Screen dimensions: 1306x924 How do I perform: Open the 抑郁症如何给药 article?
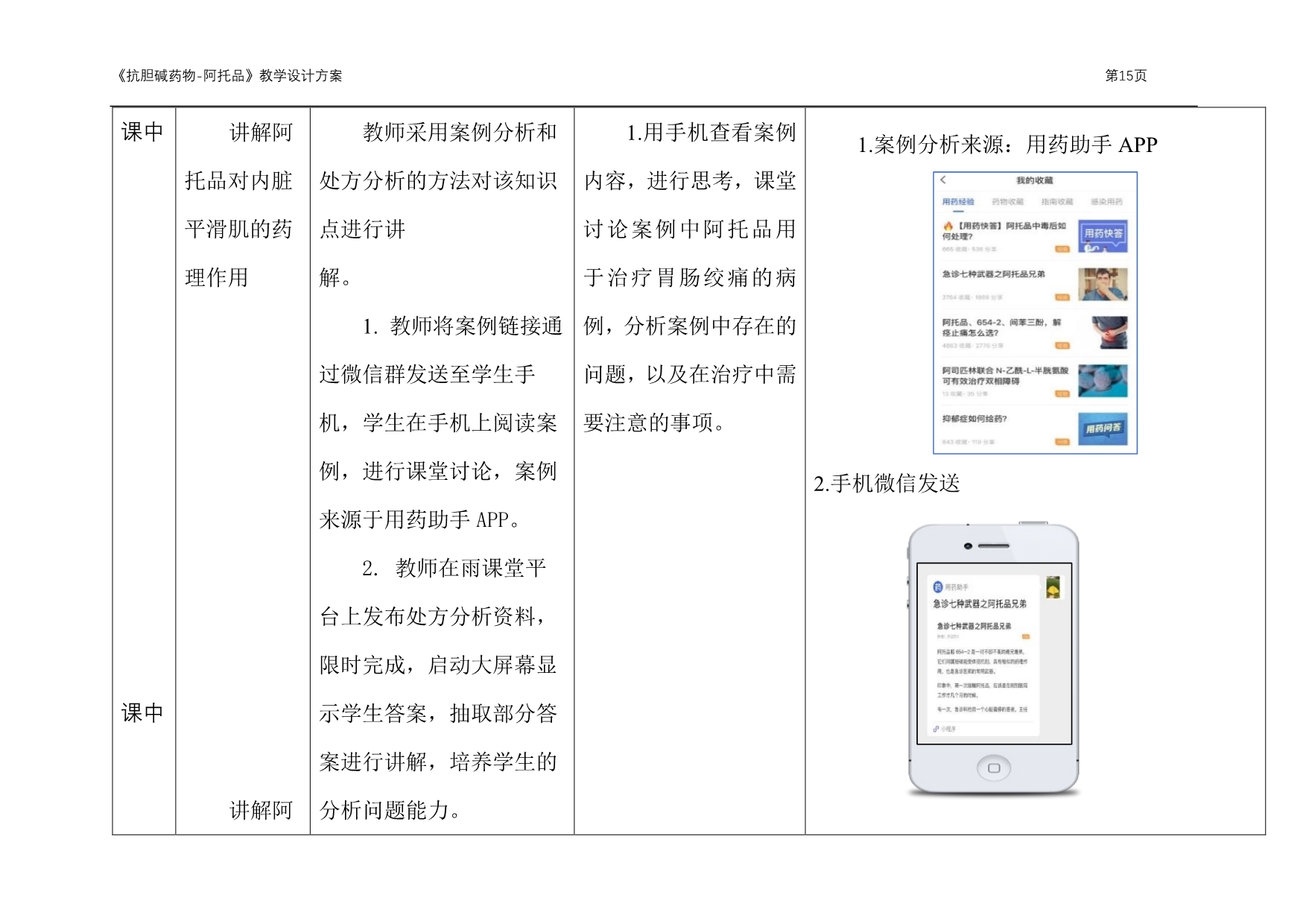[974, 419]
